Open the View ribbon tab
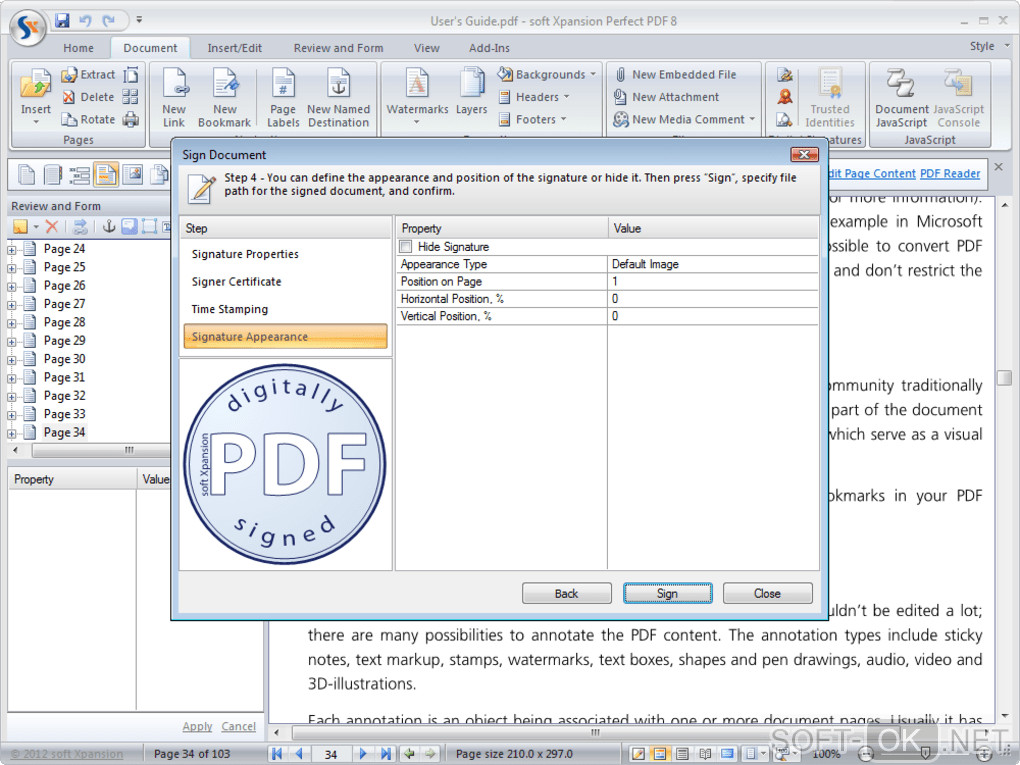The image size is (1020, 765). [x=427, y=48]
